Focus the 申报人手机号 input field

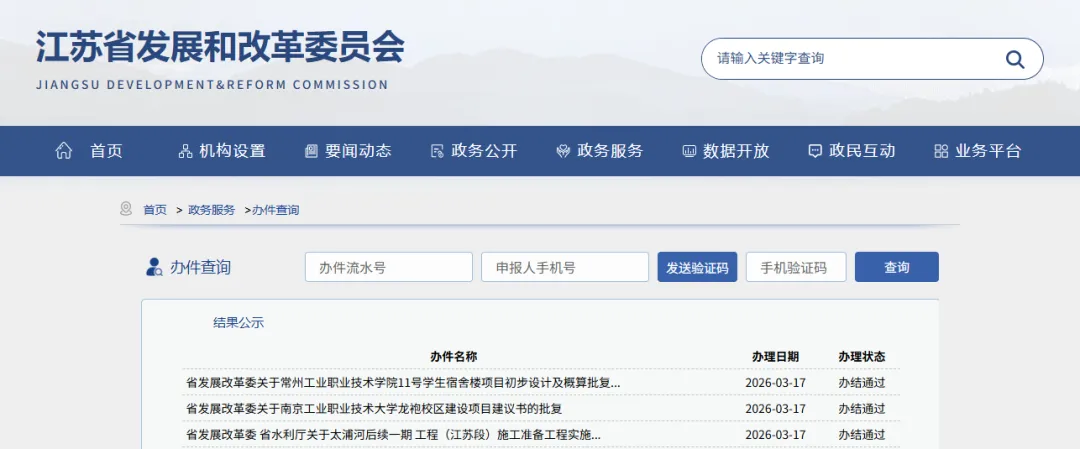coord(565,267)
